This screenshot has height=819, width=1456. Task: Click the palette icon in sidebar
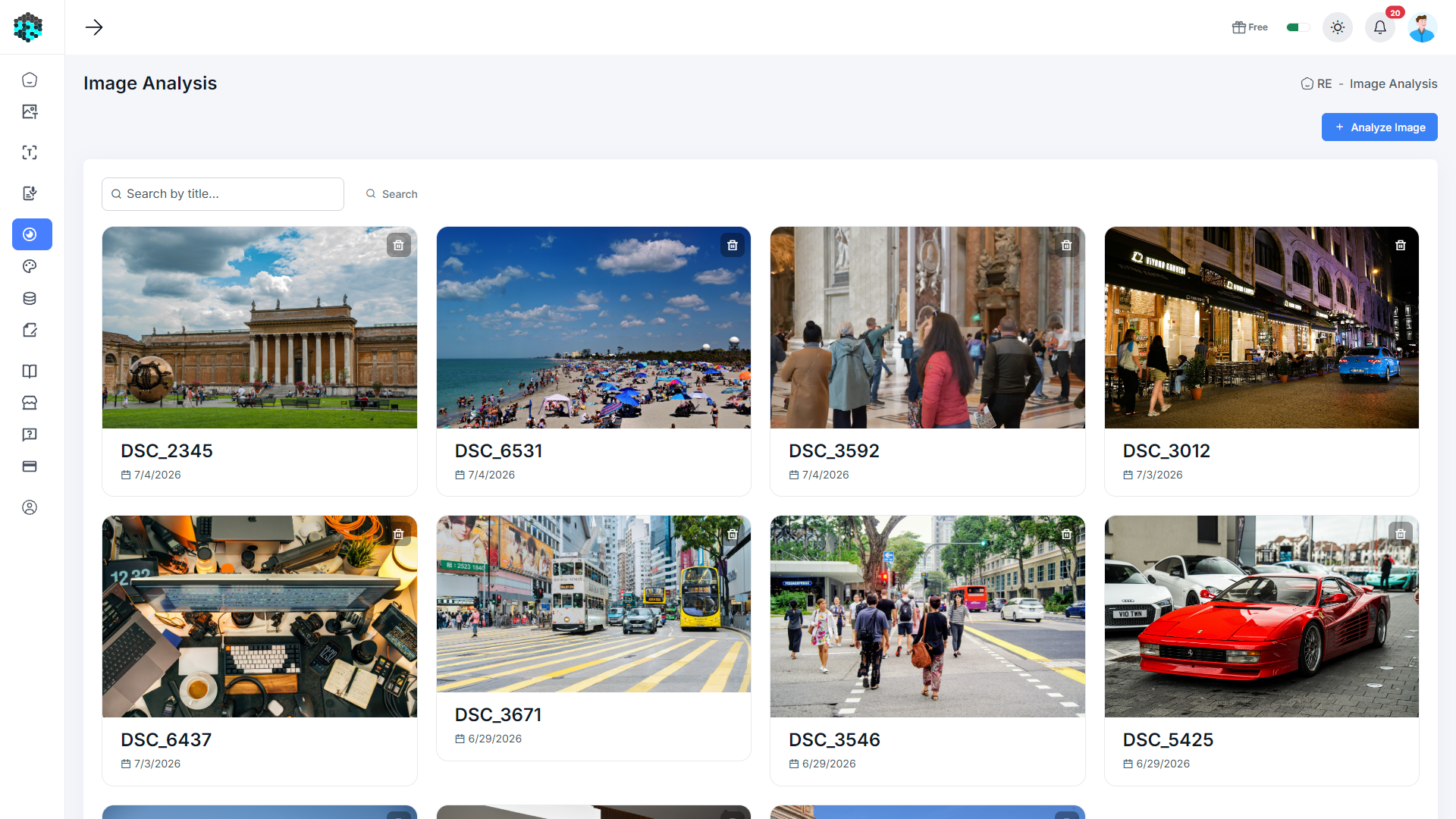tap(30, 266)
